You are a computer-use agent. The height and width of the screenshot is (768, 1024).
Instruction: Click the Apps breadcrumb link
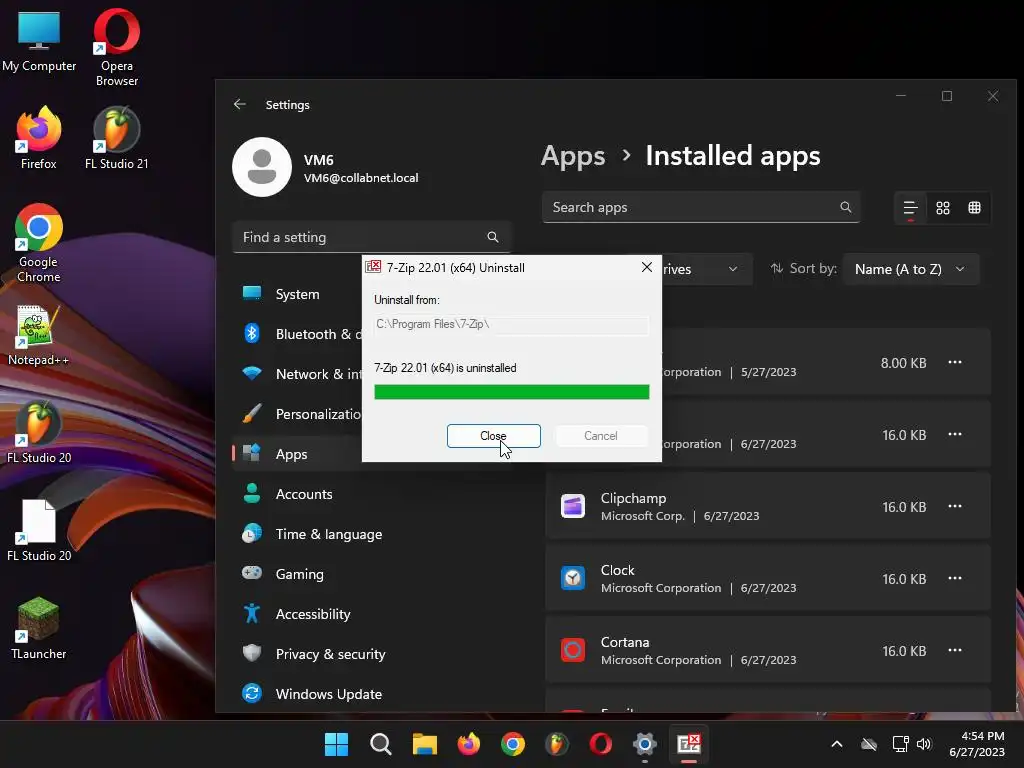(573, 156)
